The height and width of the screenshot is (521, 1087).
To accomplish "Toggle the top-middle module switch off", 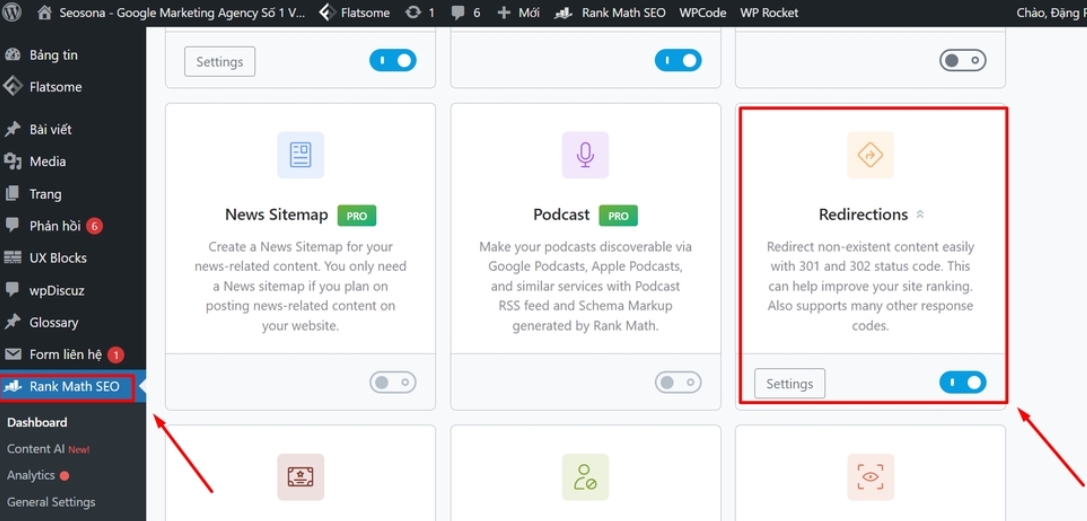I will coord(678,60).
